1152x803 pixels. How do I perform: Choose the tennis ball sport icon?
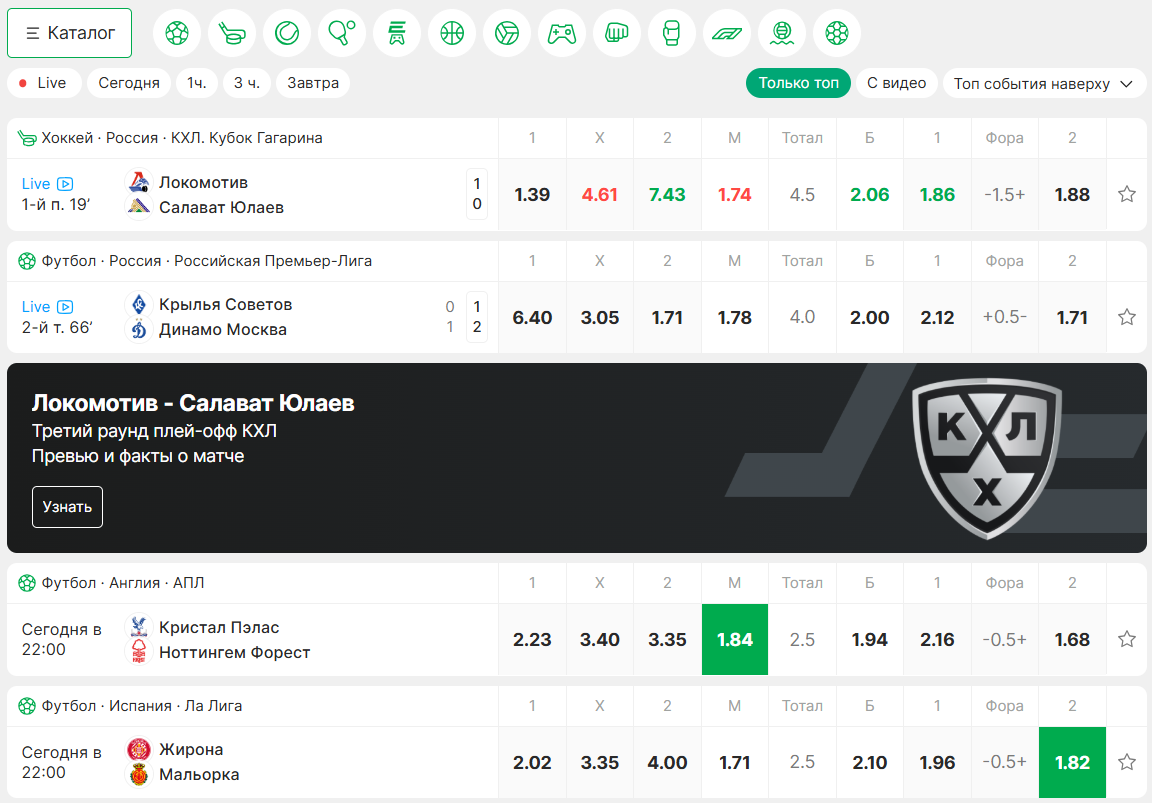click(287, 33)
